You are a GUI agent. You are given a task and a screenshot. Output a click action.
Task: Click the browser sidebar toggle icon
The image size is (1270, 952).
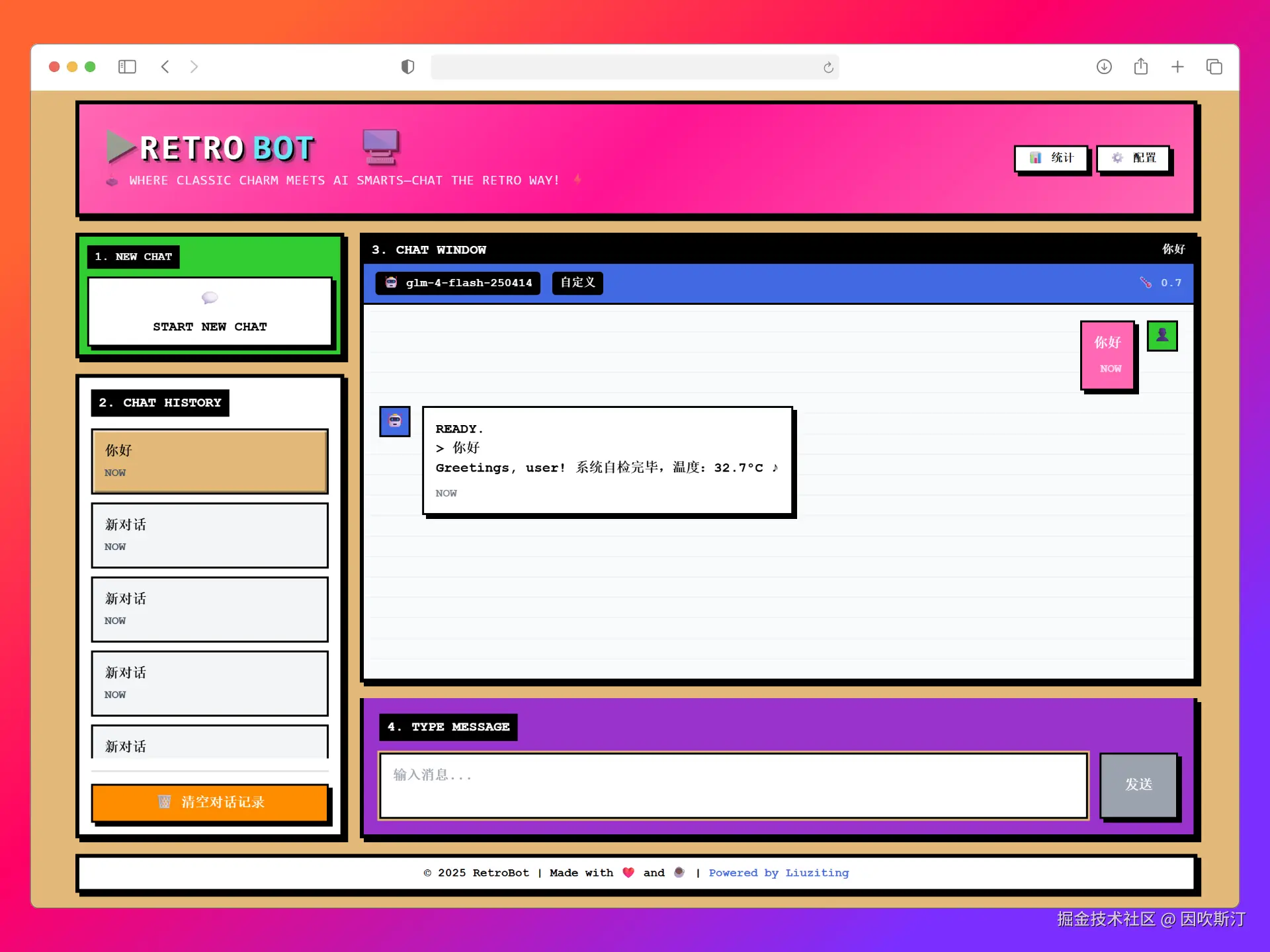pyautogui.click(x=127, y=67)
